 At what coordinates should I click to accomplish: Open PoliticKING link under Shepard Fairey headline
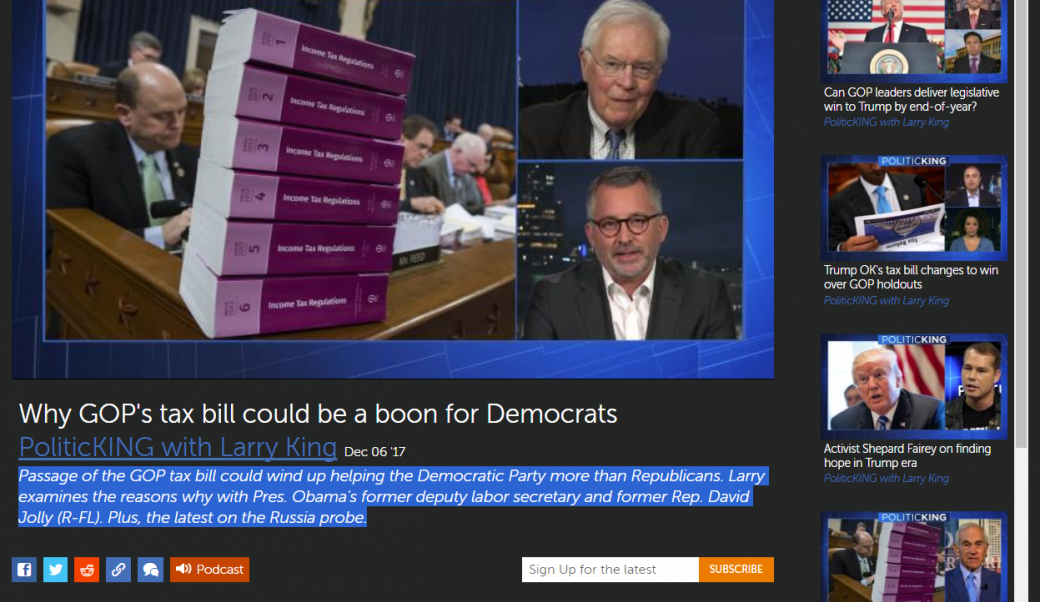886,479
